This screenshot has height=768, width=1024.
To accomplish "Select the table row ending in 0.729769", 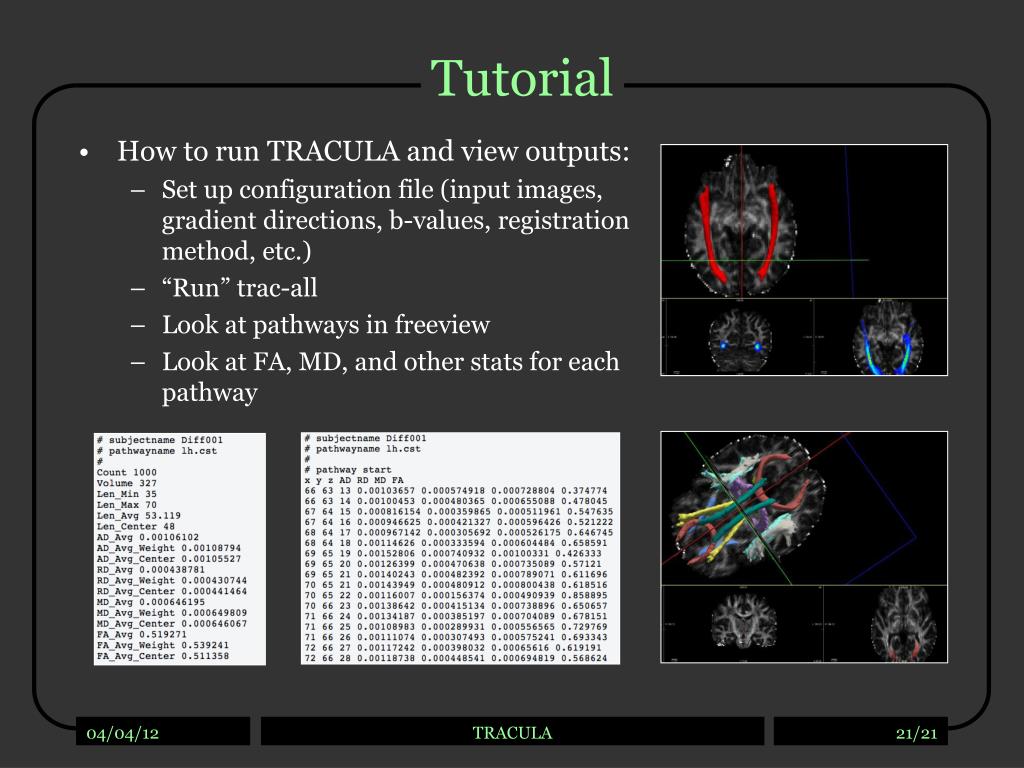I will tap(456, 626).
